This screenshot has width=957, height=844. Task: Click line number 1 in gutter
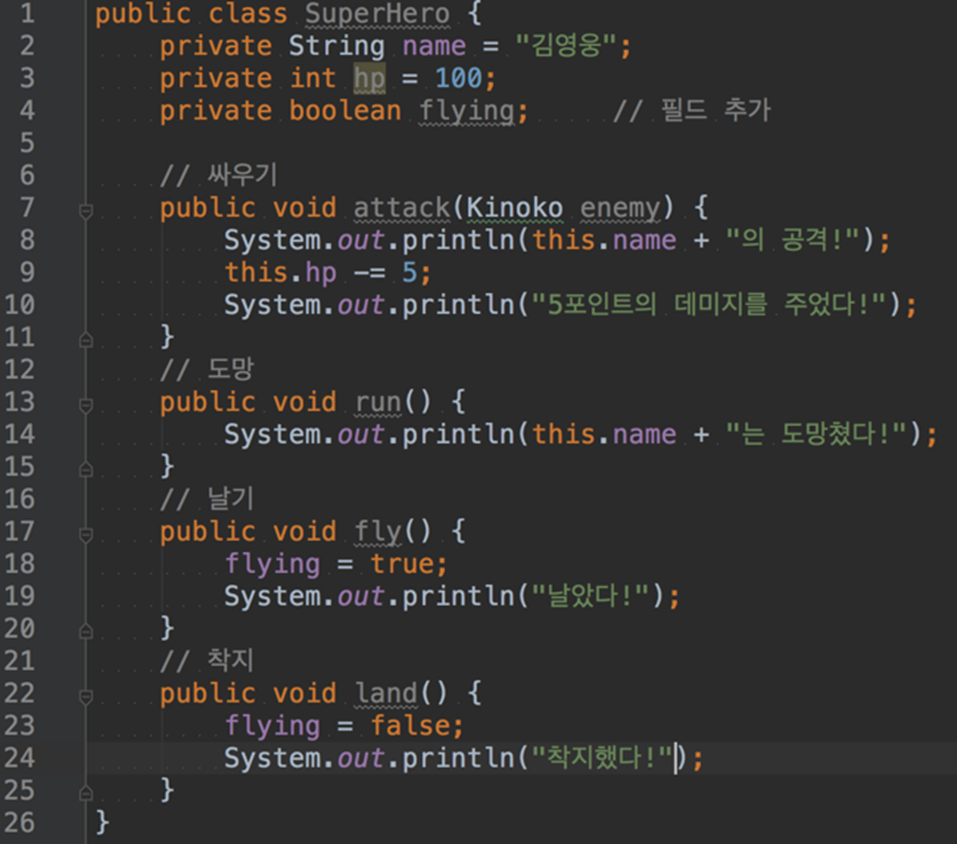pyautogui.click(x=27, y=13)
